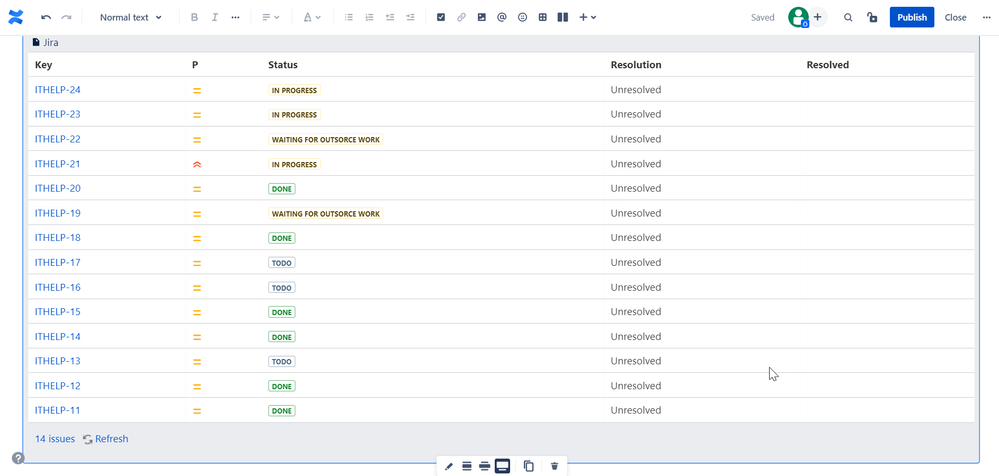Viewport: 999px width, 476px height.
Task: Open issue ITHELP-19
Action: 57,213
